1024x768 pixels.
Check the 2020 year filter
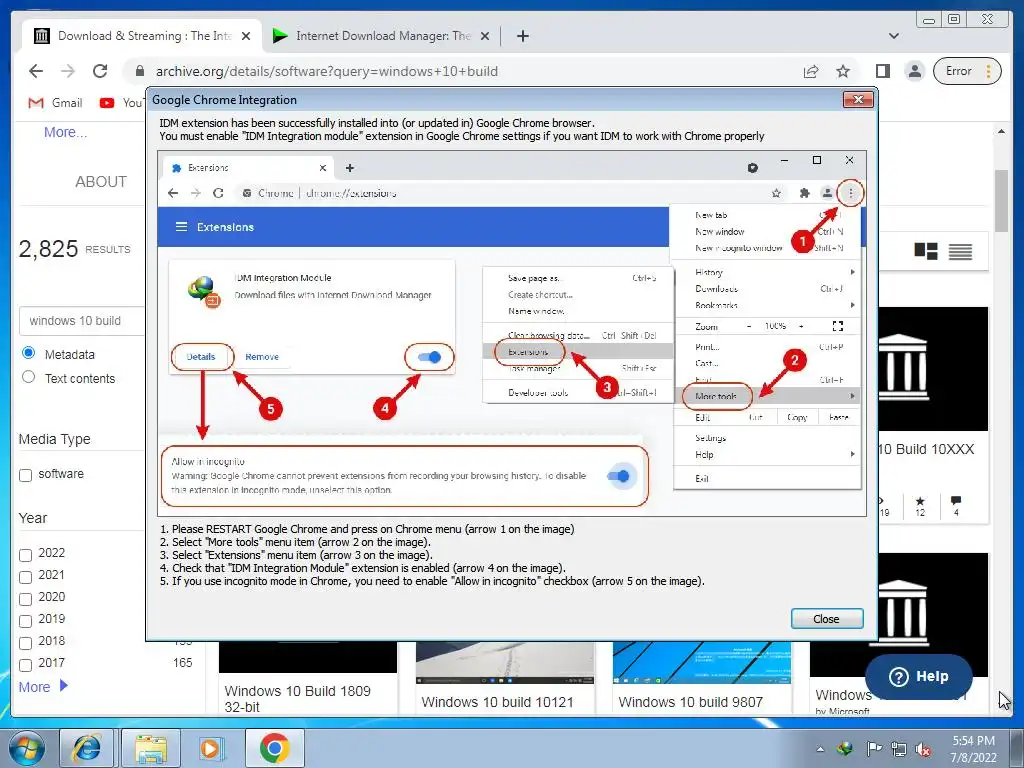point(25,599)
